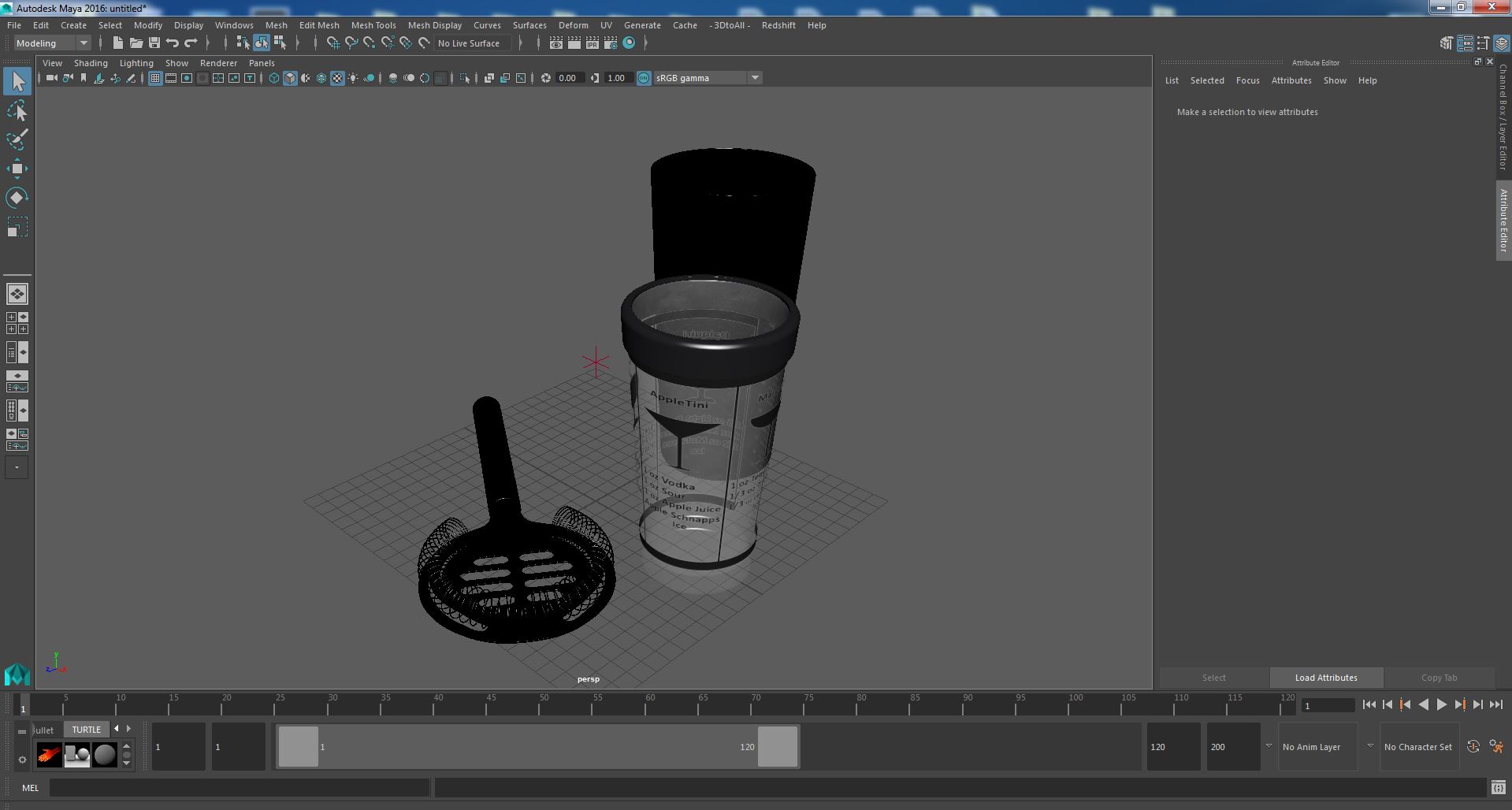Viewport: 1512px width, 810px height.
Task: Toggle smooth shade all in viewport
Action: tap(290, 78)
